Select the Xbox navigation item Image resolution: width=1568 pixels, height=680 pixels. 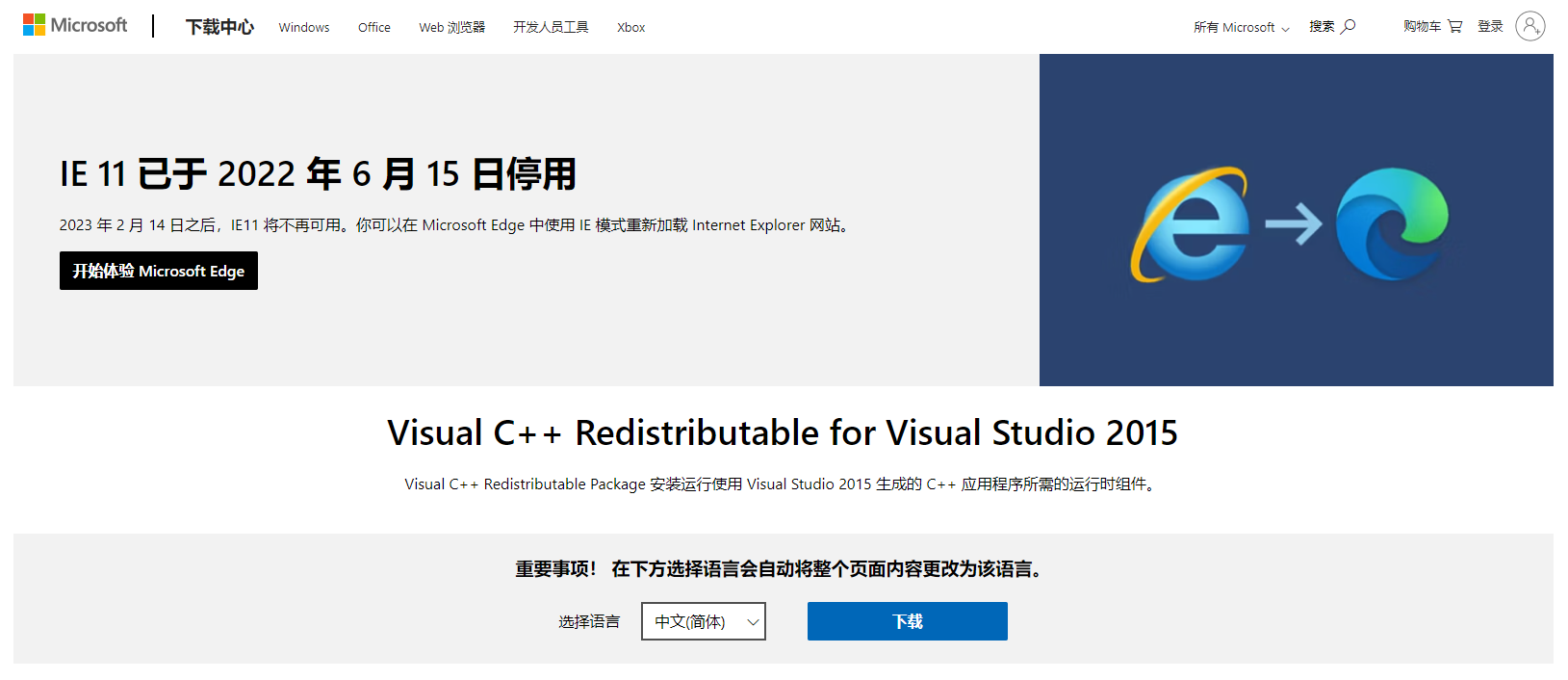click(x=630, y=27)
